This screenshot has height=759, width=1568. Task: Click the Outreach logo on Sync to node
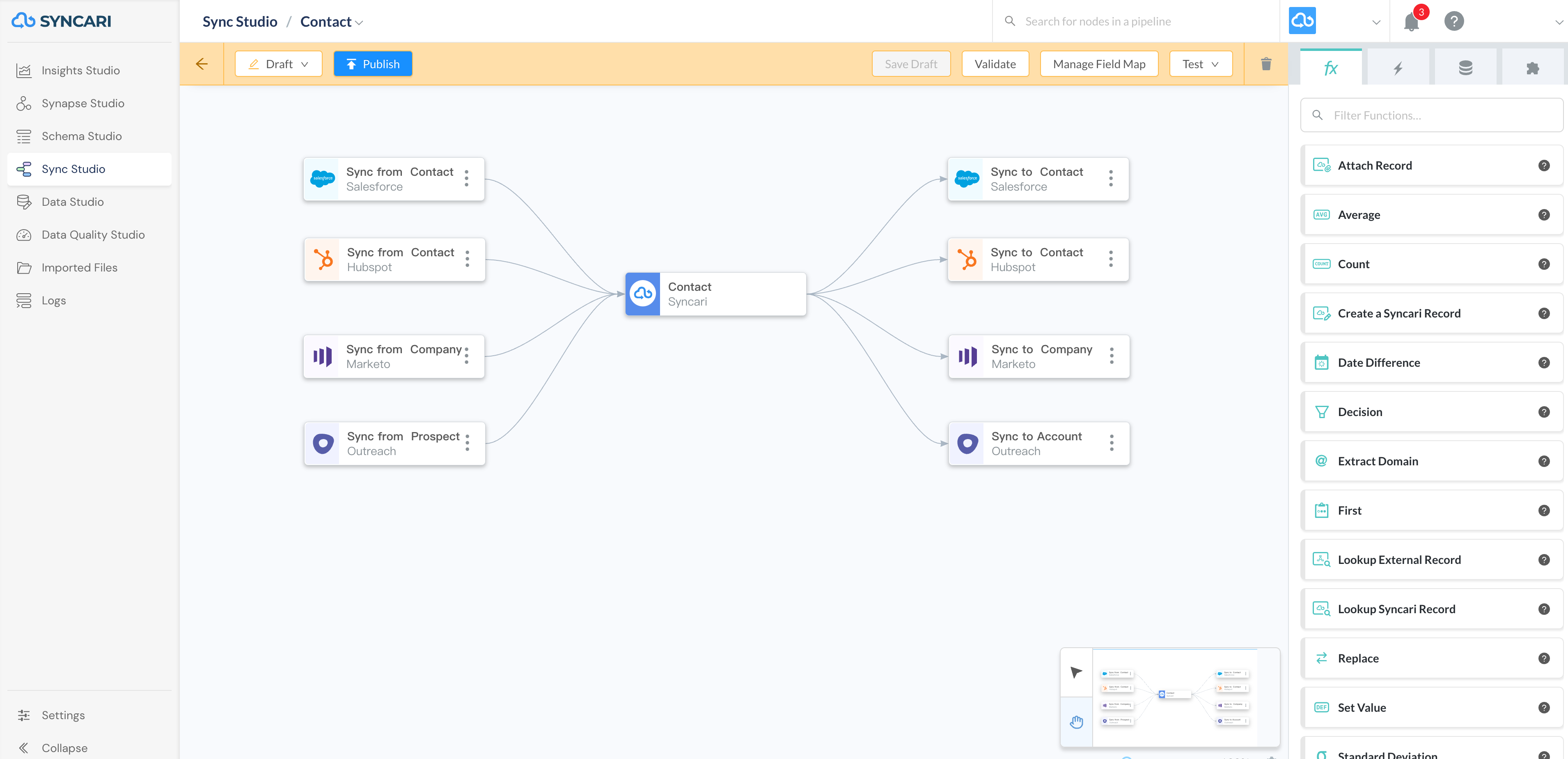(x=967, y=443)
